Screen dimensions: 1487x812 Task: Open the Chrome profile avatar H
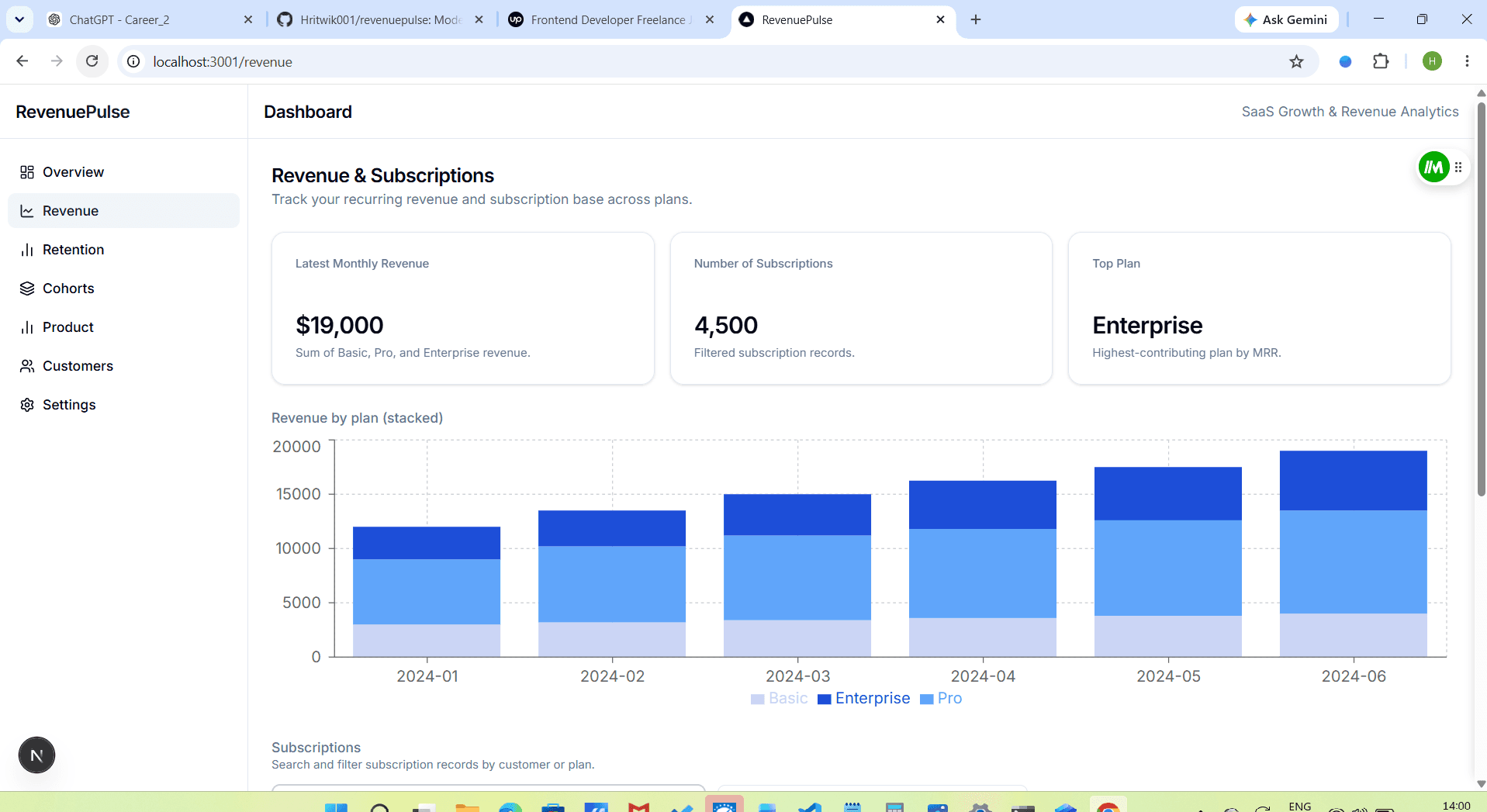tap(1432, 61)
